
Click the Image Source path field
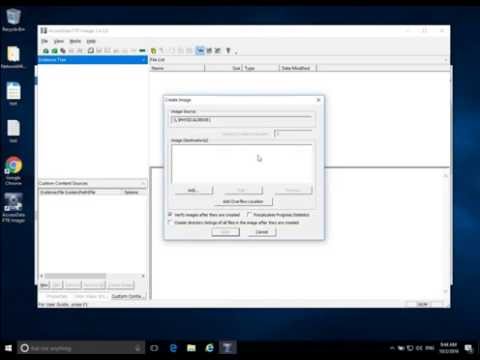pyautogui.click(x=242, y=120)
